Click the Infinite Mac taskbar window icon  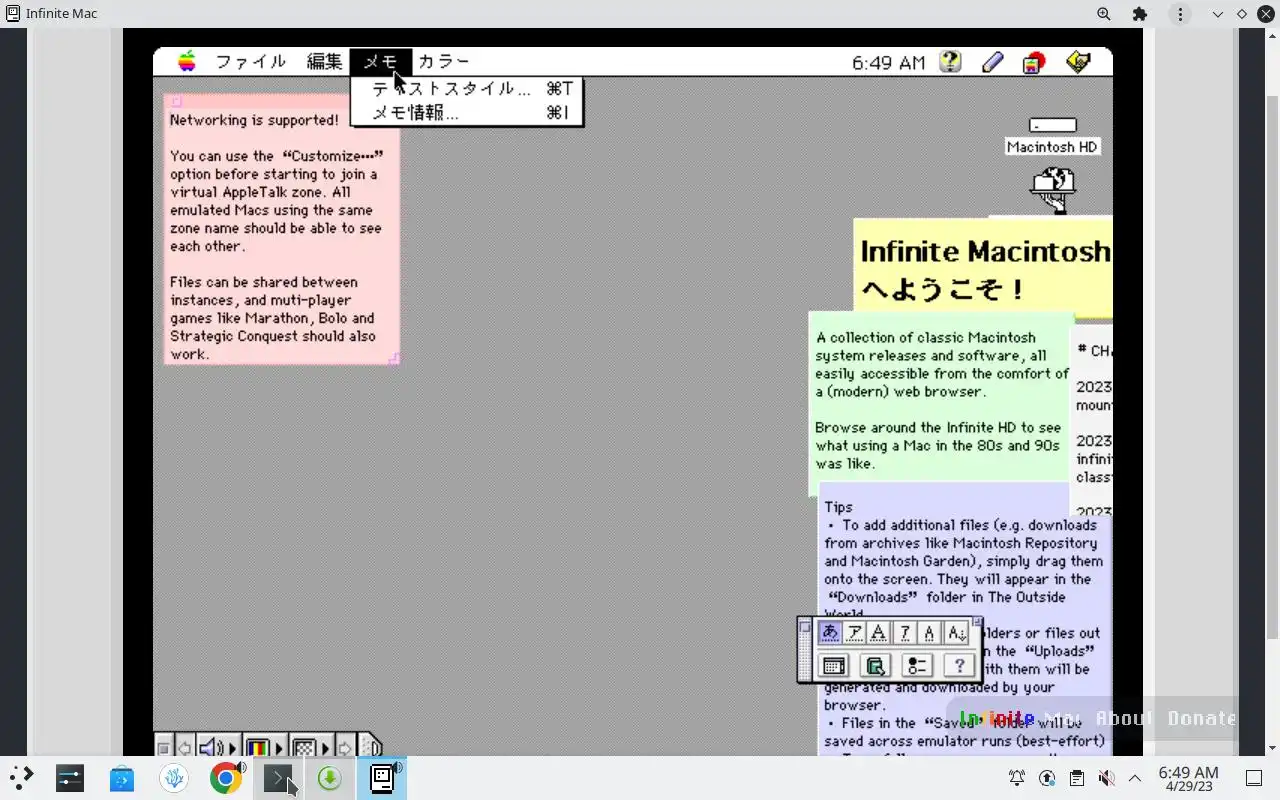tap(382, 777)
